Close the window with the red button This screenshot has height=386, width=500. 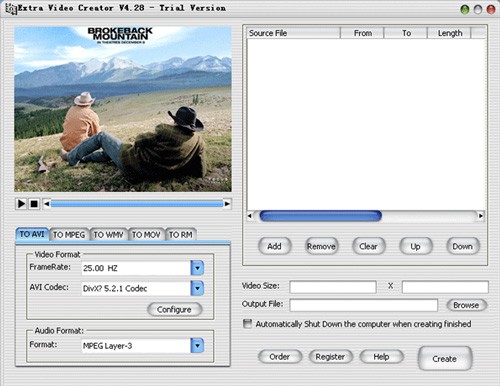(491, 9)
